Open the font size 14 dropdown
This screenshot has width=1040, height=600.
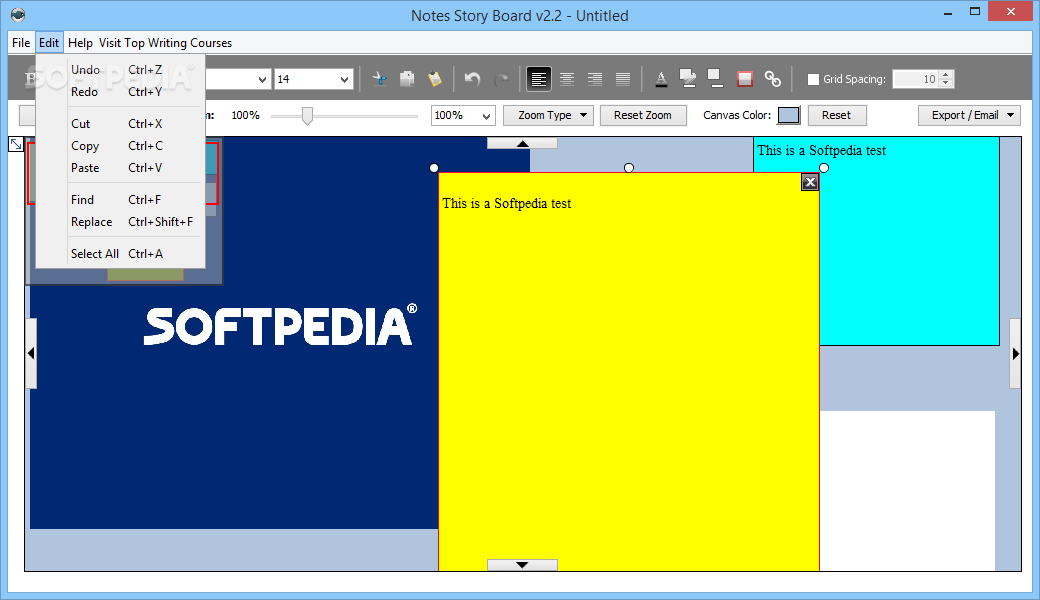click(x=344, y=79)
